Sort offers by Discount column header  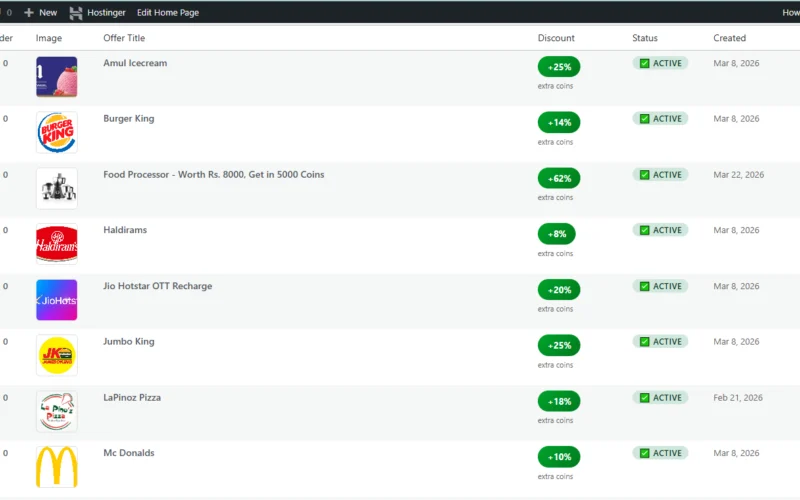pyautogui.click(x=556, y=38)
